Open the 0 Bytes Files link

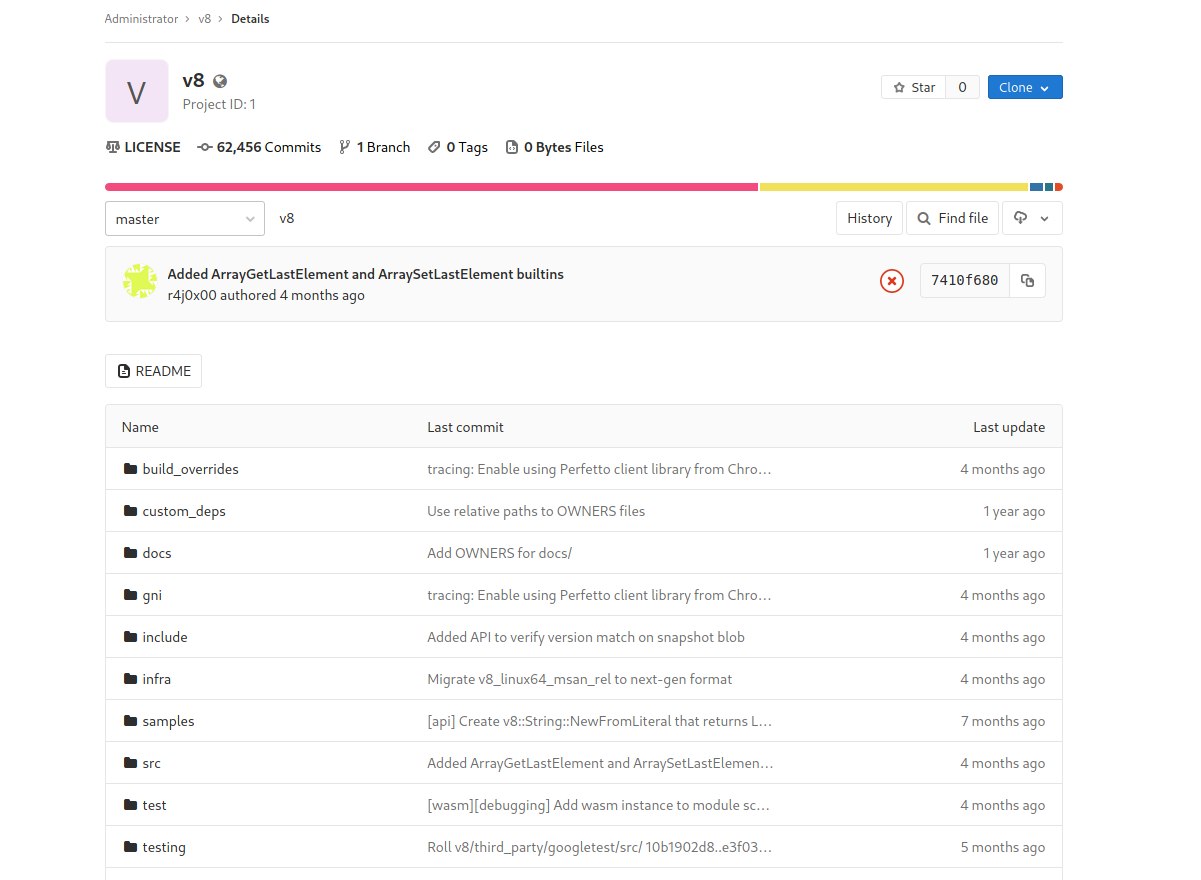coord(555,147)
